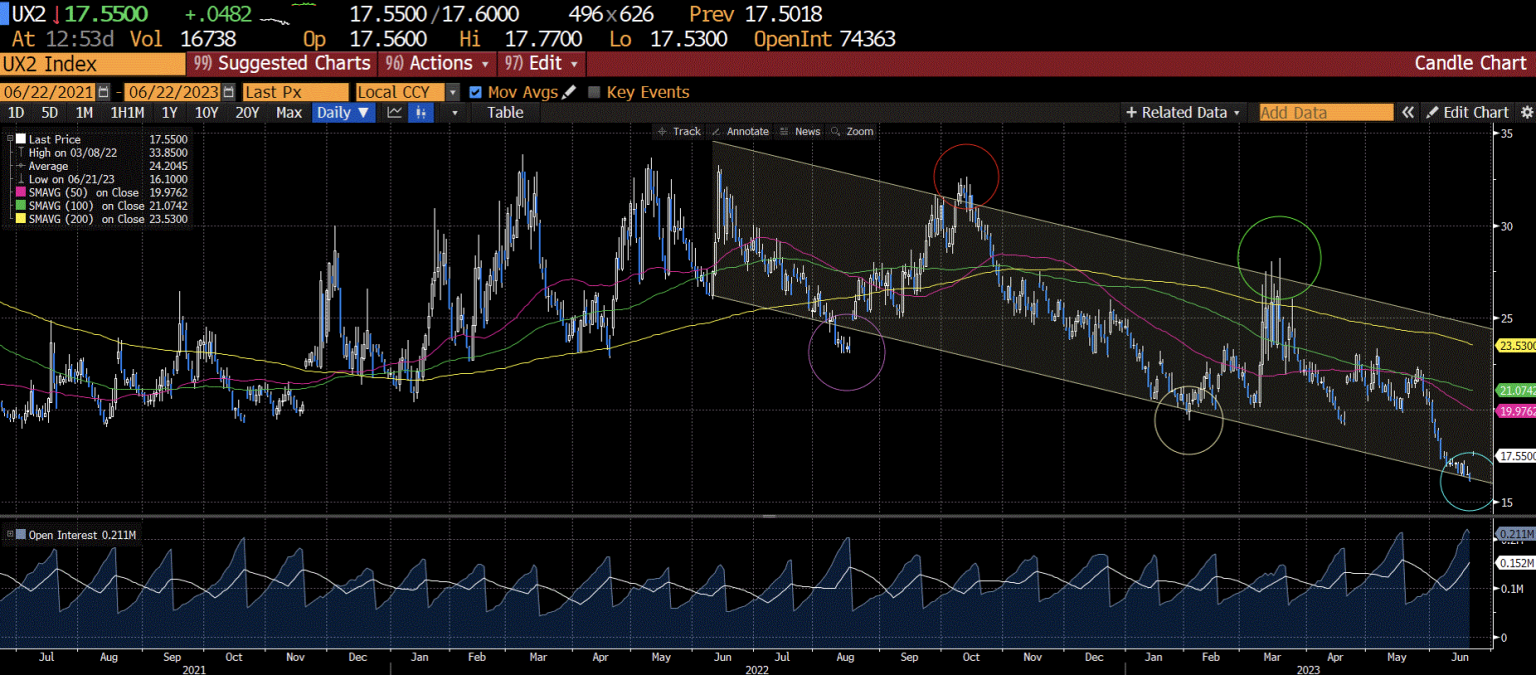Enable the Key Events checkbox
The width and height of the screenshot is (1536, 675).
(x=594, y=92)
